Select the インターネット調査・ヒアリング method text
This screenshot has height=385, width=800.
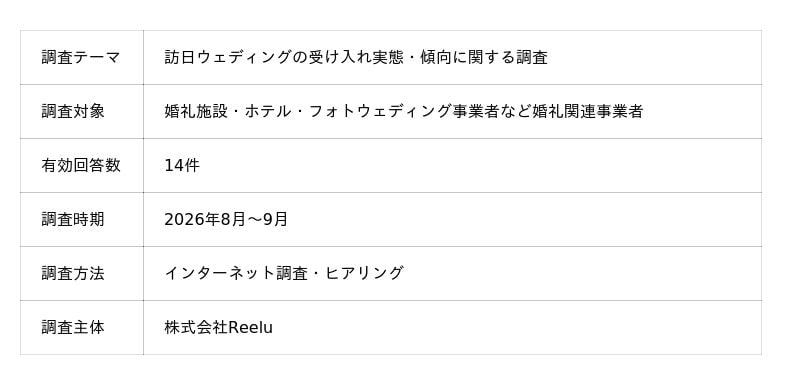(x=284, y=274)
